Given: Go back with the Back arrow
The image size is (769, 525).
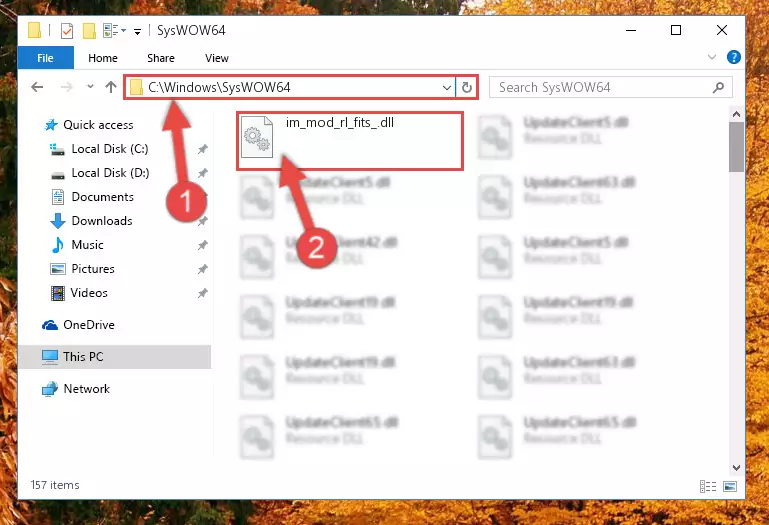Looking at the screenshot, I should pyautogui.click(x=37, y=87).
